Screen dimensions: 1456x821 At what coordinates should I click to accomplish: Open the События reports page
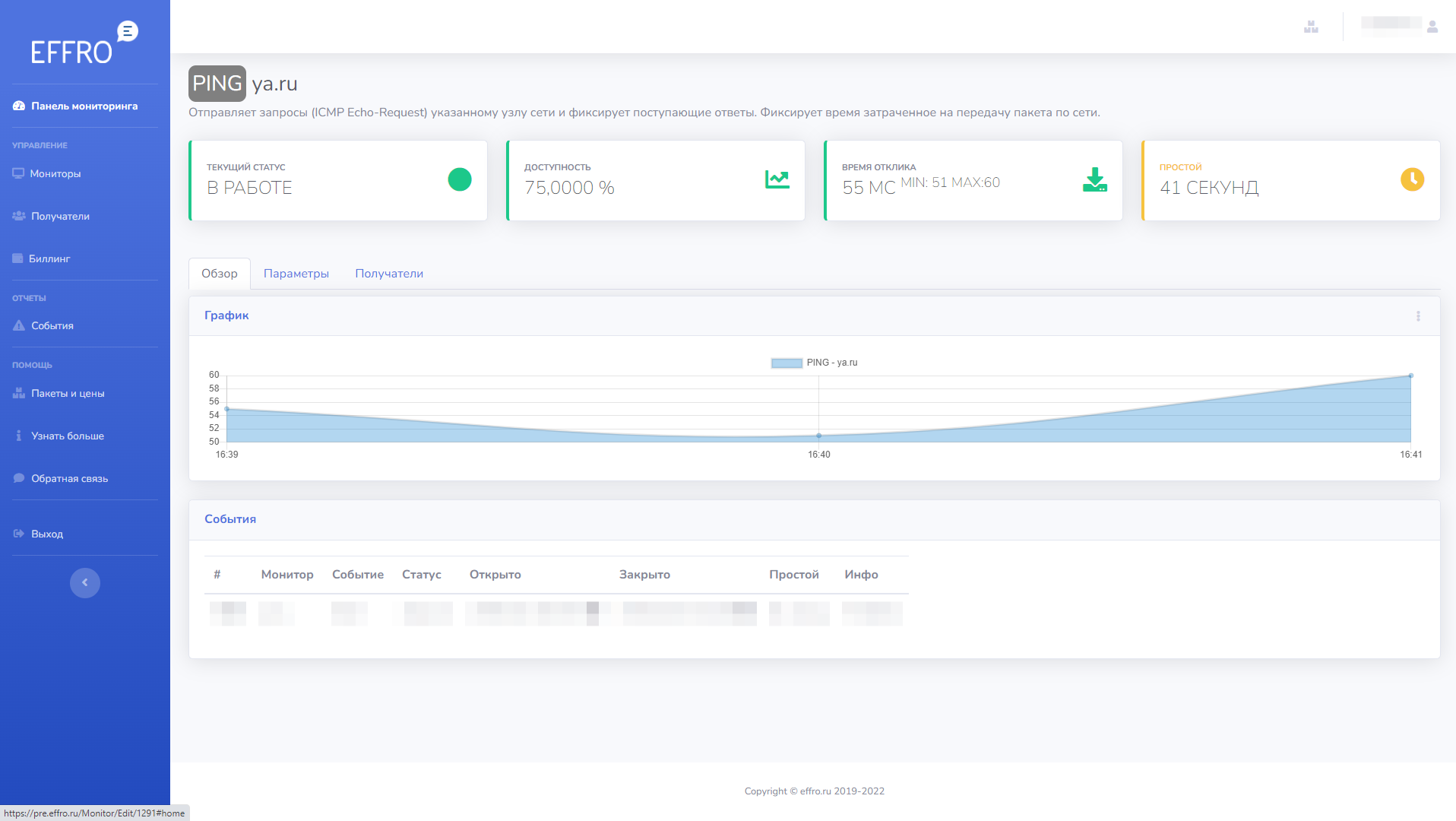[52, 326]
